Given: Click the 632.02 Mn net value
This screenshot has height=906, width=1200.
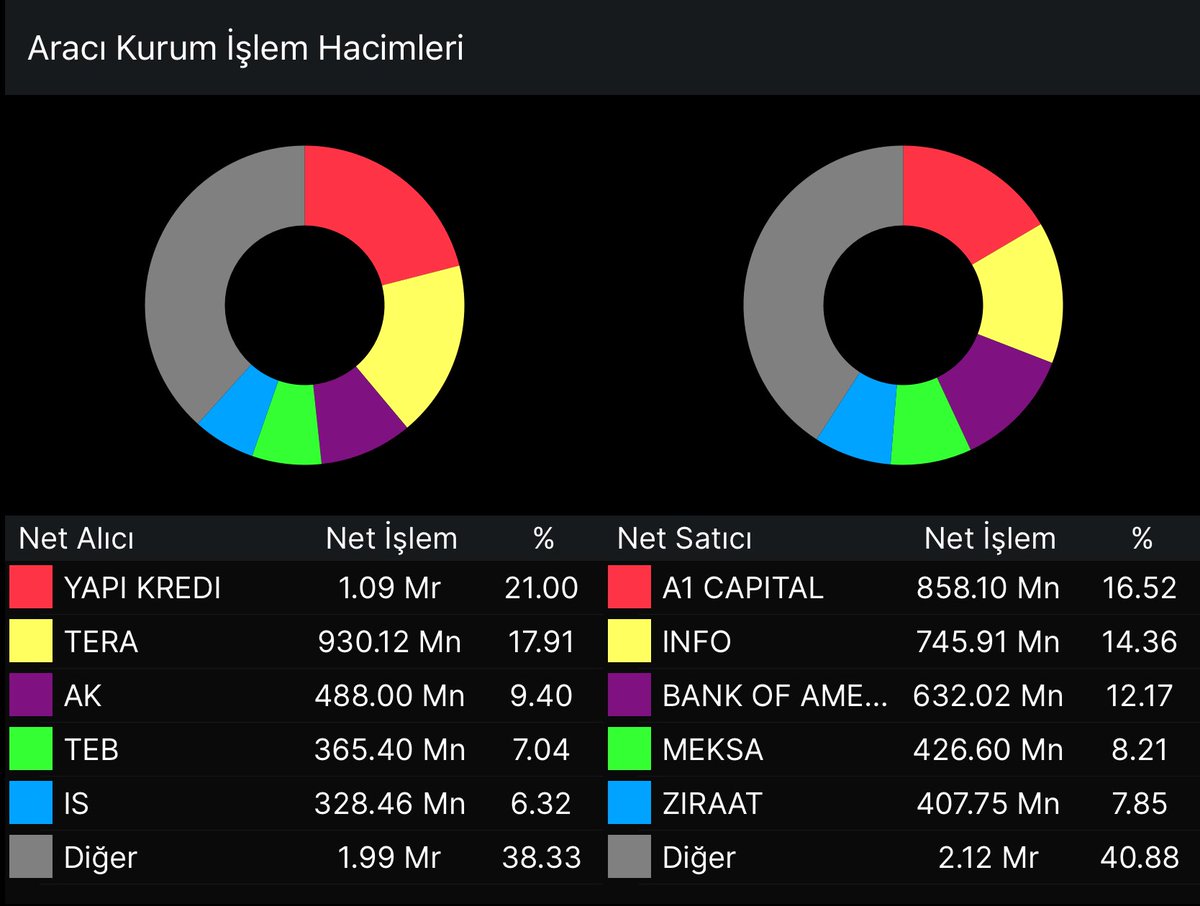Looking at the screenshot, I should (x=987, y=696).
